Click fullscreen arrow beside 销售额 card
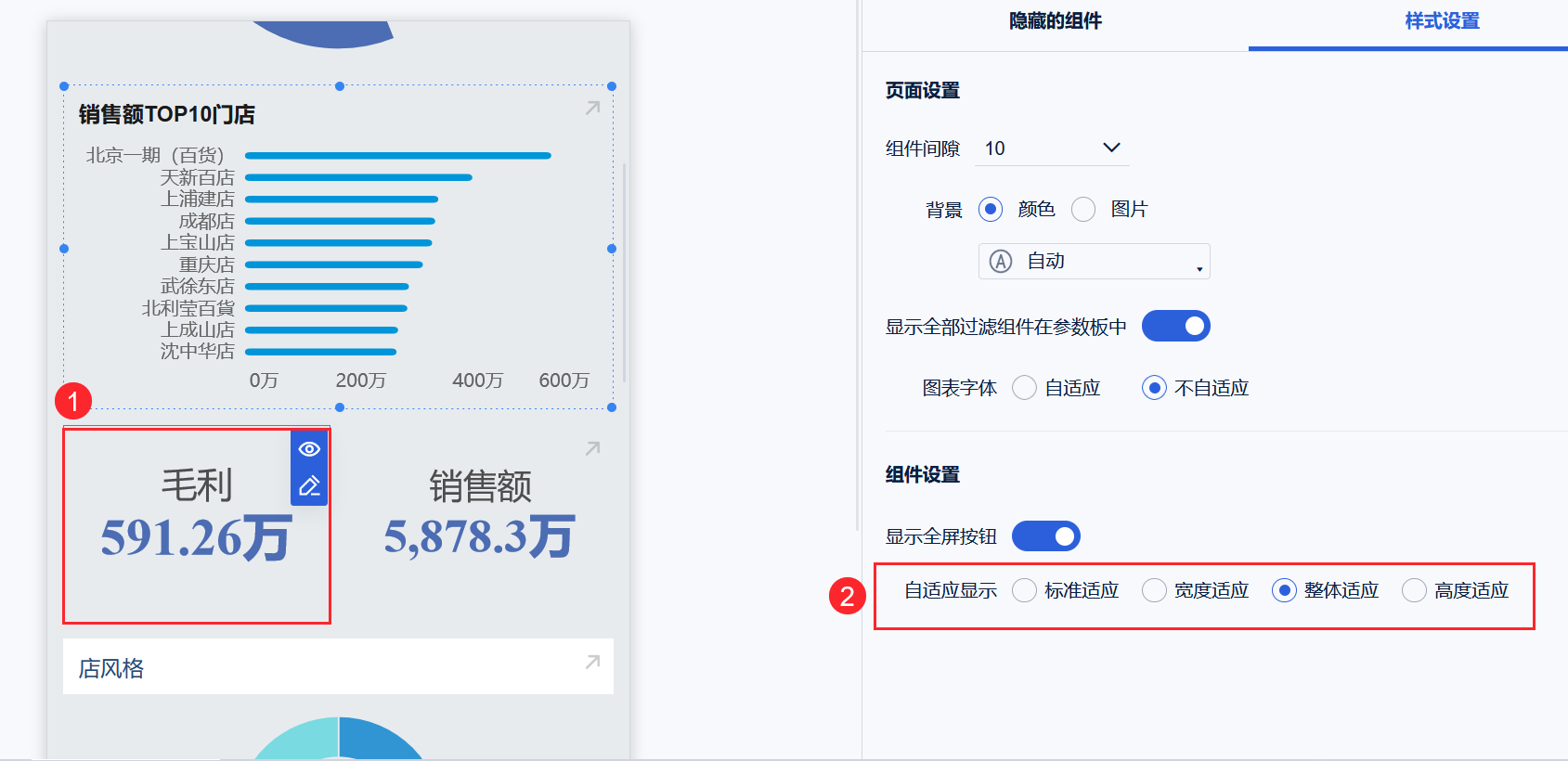 coord(592,449)
